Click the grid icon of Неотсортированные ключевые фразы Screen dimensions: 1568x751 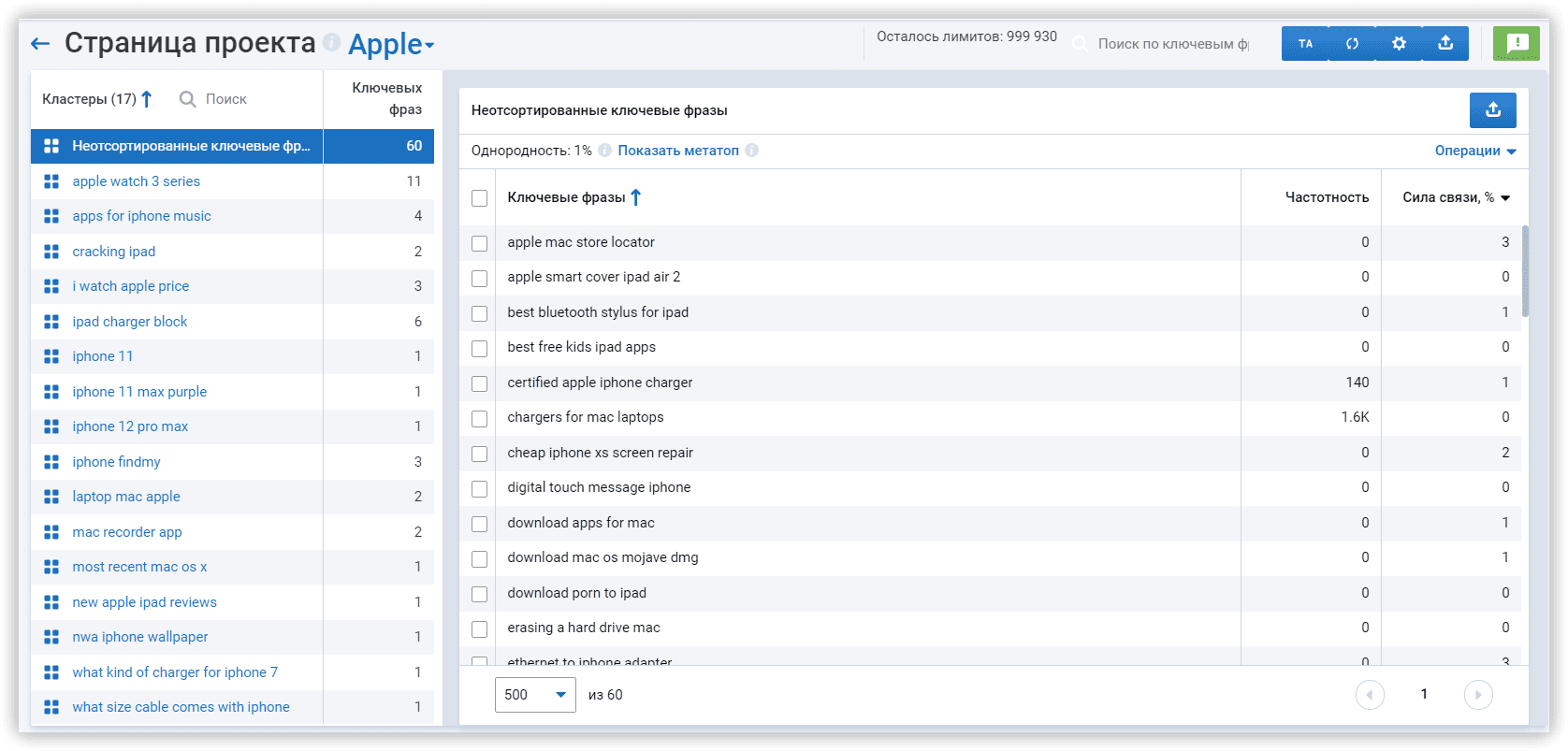tap(51, 146)
